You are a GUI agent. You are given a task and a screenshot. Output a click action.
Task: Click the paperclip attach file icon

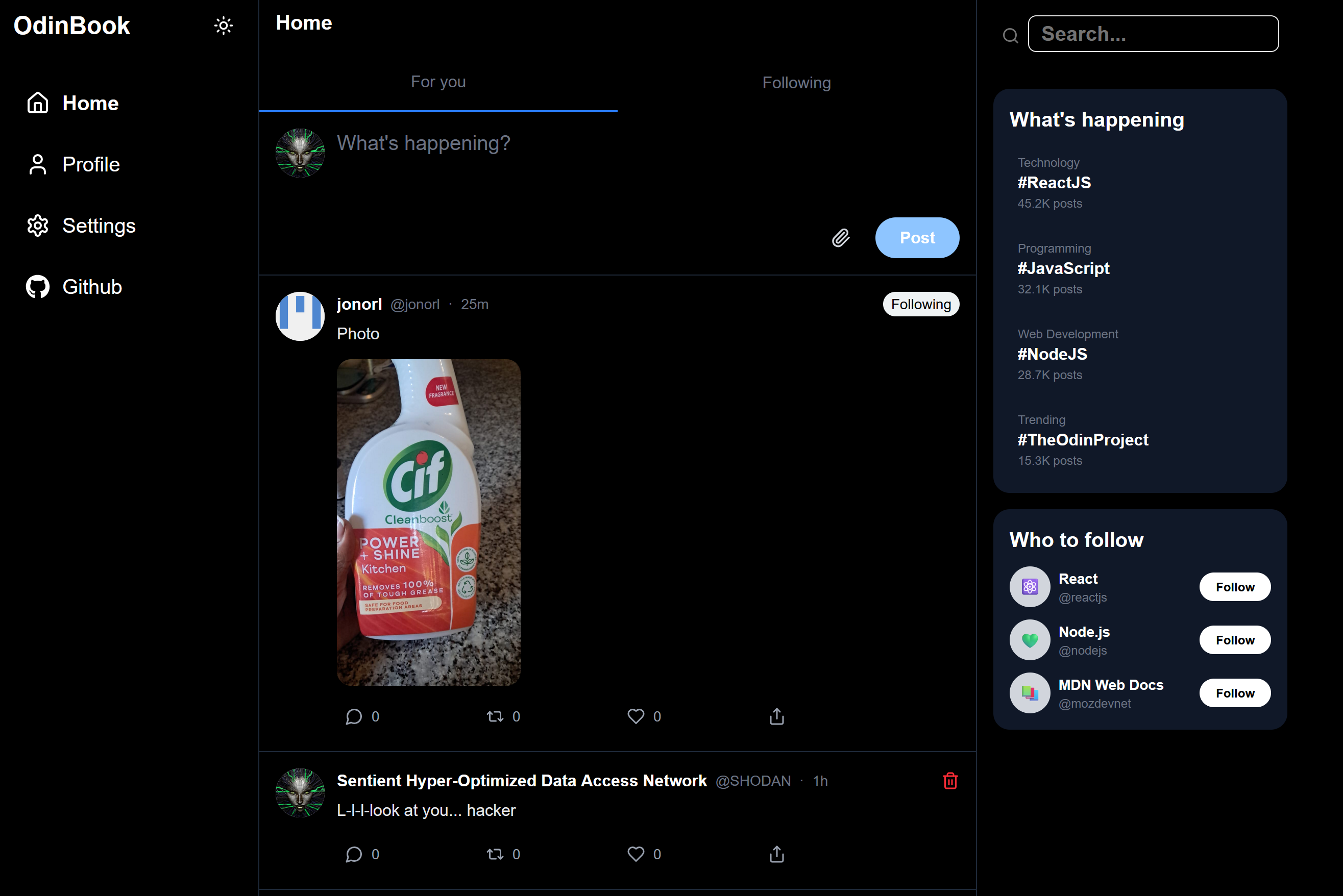click(840, 238)
